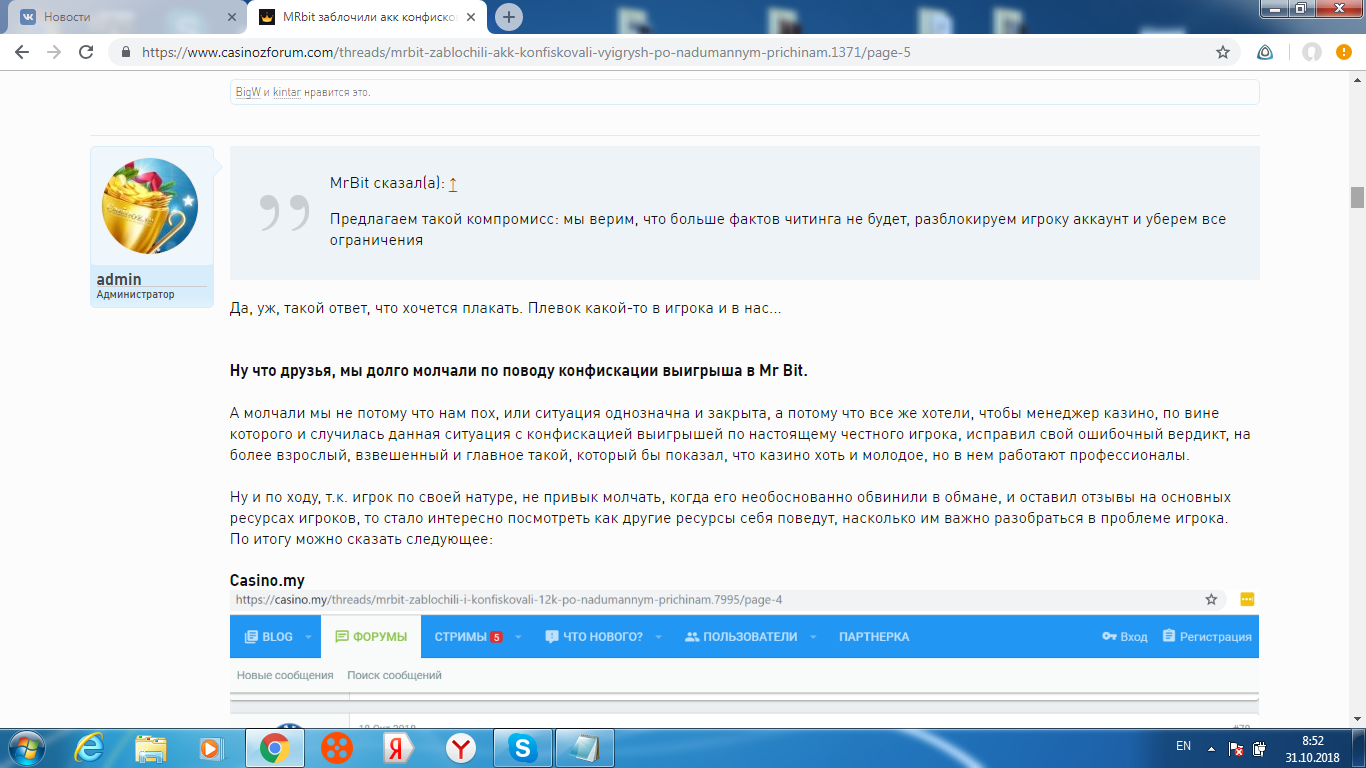Click Регистрация in embedded screenshot

click(x=1206, y=636)
